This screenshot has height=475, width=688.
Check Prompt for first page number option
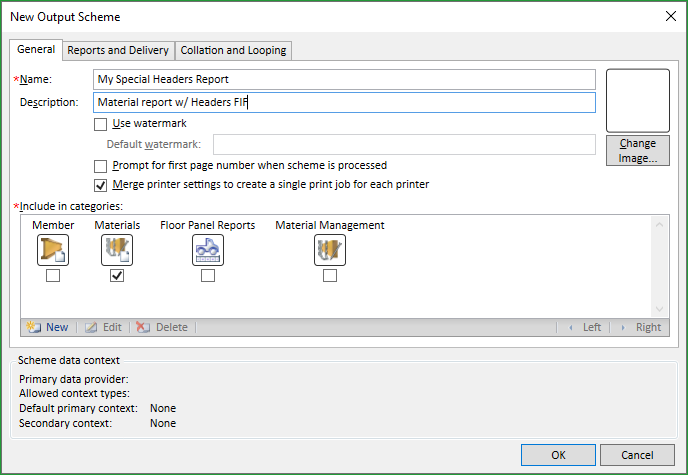tap(100, 166)
